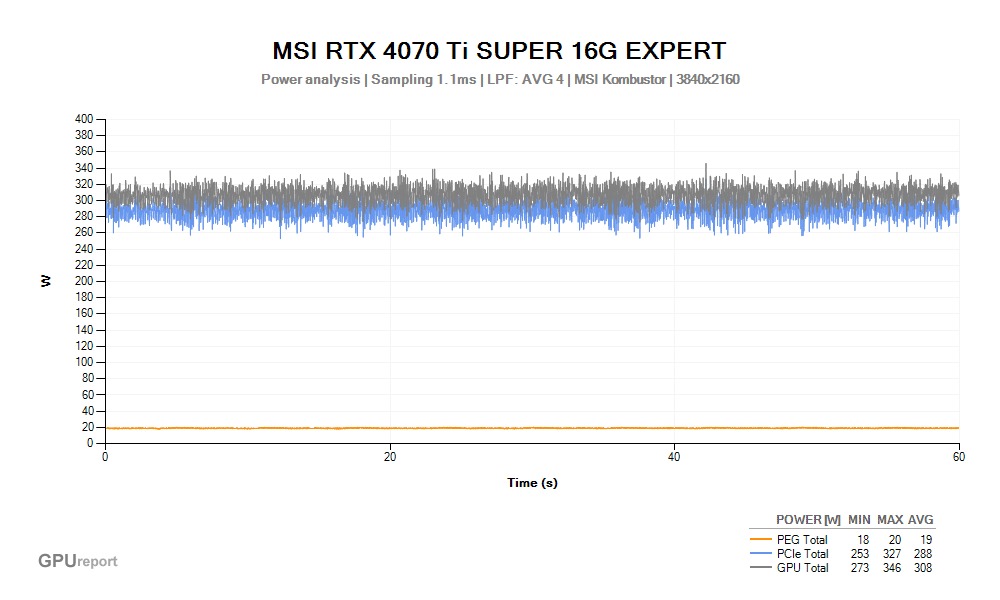
Task: Select the "GPU Total" legend label
Action: coord(802,568)
